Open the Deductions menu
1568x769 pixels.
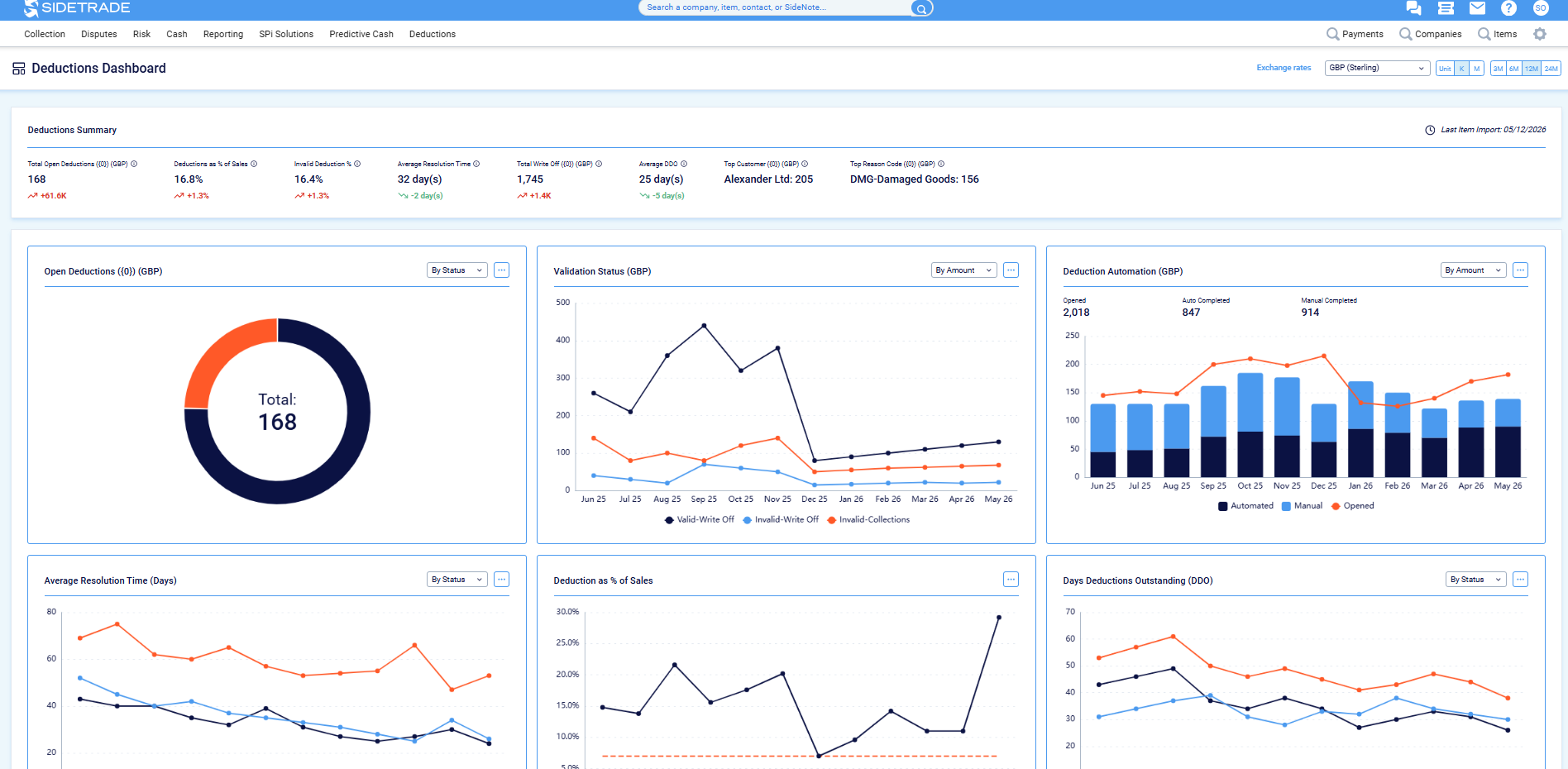[x=433, y=34]
